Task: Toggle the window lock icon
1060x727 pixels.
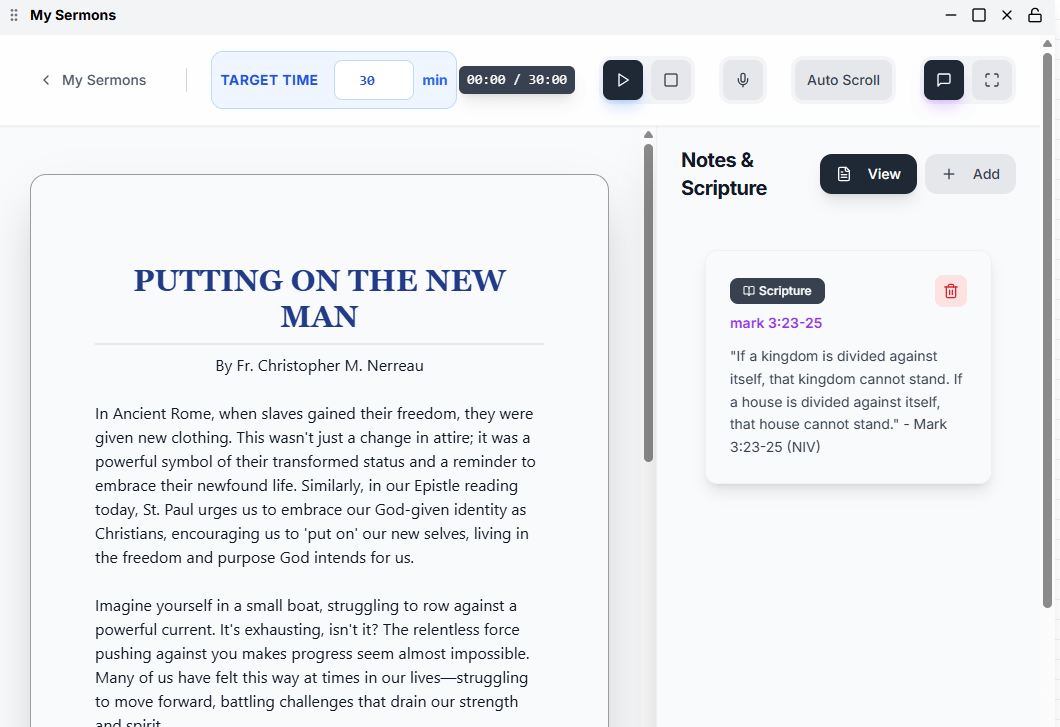Action: 1034,15
